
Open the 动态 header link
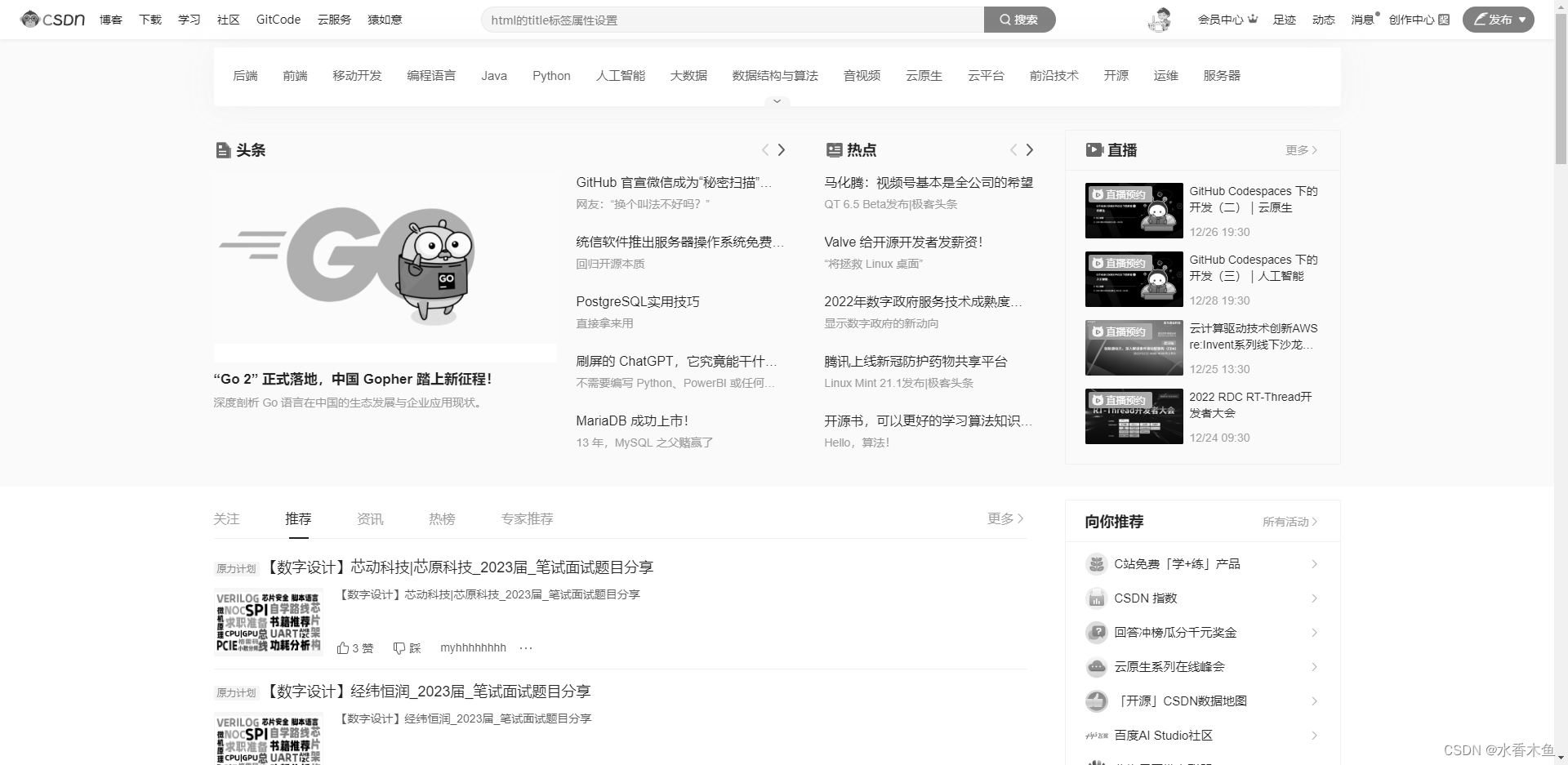point(1324,20)
